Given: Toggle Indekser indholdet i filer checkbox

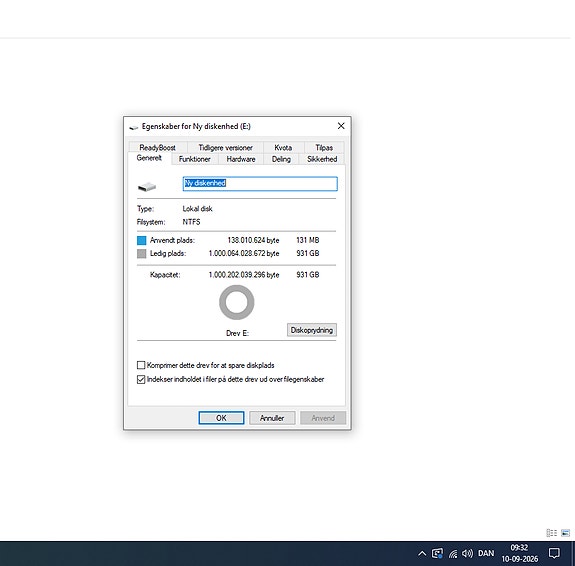Looking at the screenshot, I should 141,379.
